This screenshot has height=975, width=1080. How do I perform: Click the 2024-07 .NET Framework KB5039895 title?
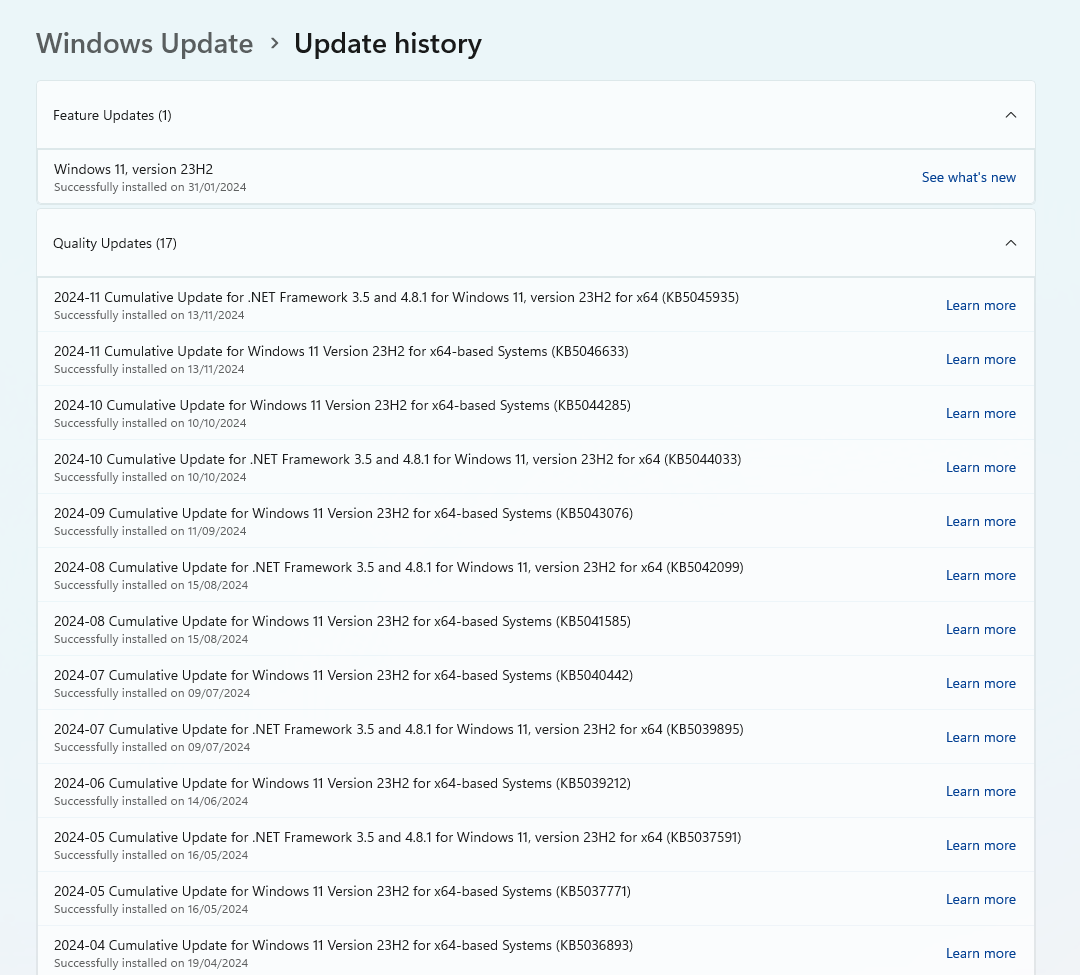tap(399, 729)
